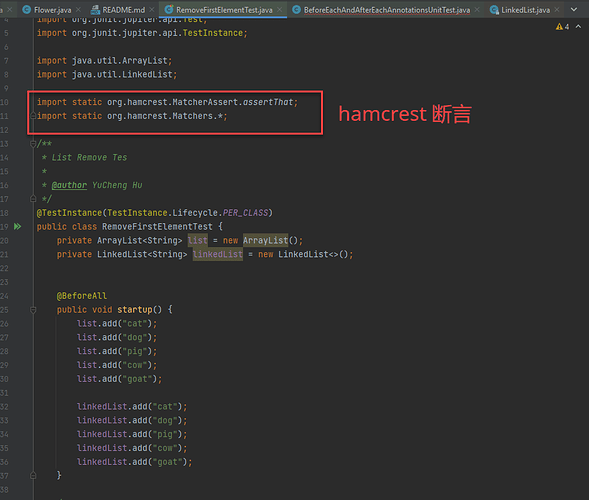Close the LinkedList.java tab

pyautogui.click(x=557, y=9)
